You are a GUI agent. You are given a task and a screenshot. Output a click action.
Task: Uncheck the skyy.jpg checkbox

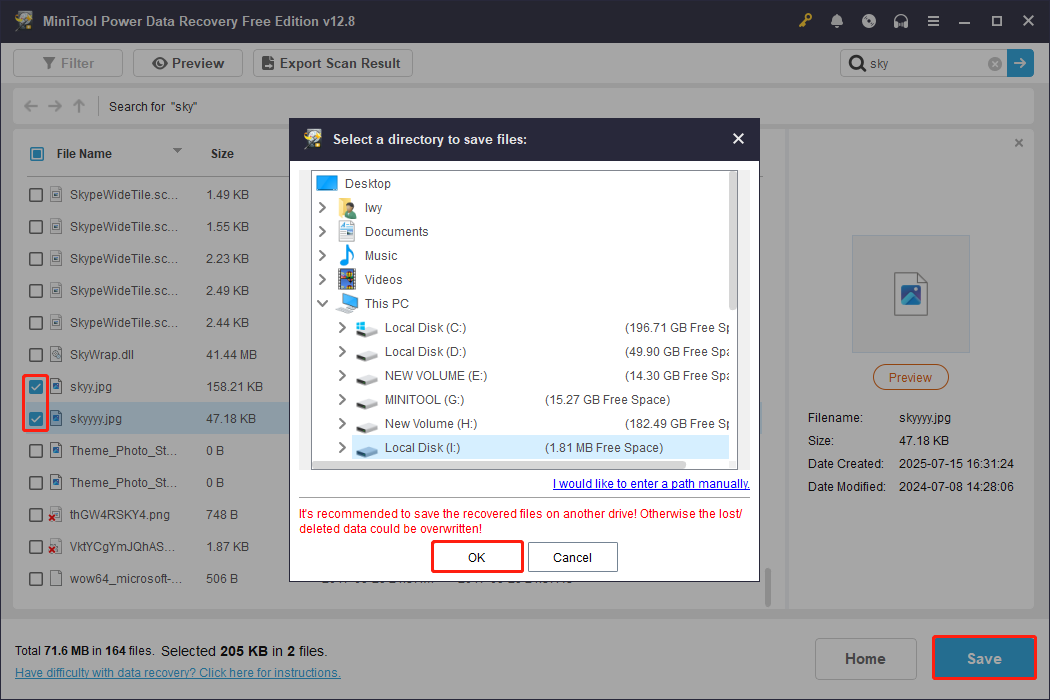click(35, 386)
